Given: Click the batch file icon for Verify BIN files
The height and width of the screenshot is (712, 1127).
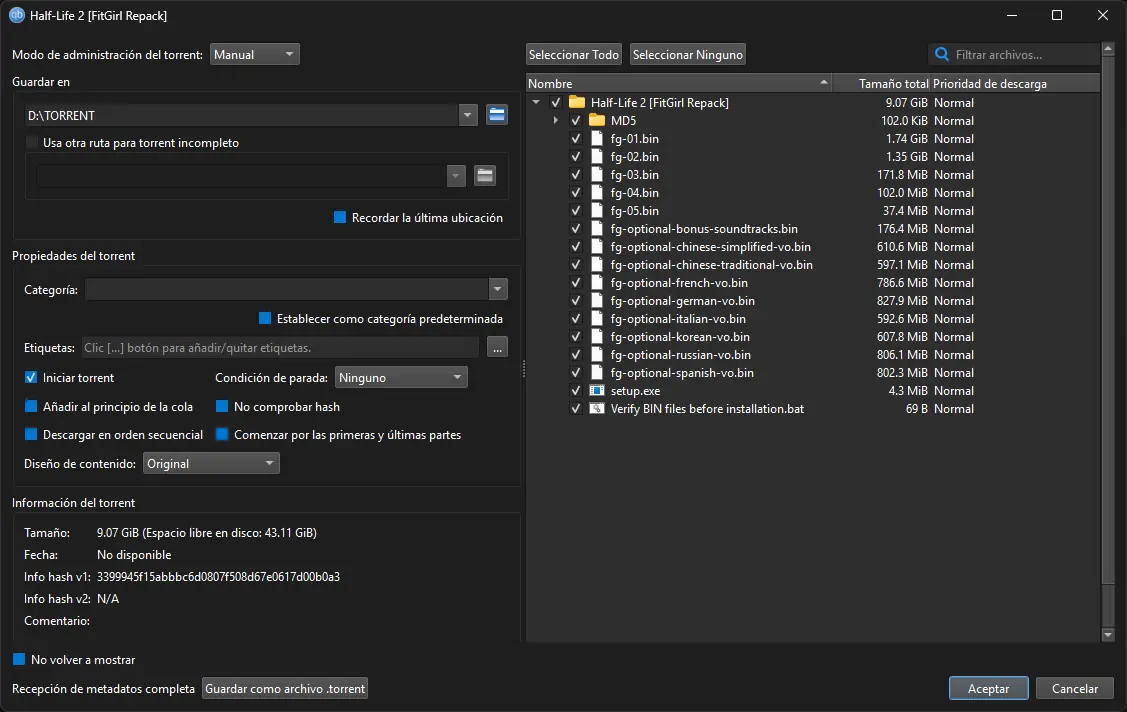Looking at the screenshot, I should 597,409.
